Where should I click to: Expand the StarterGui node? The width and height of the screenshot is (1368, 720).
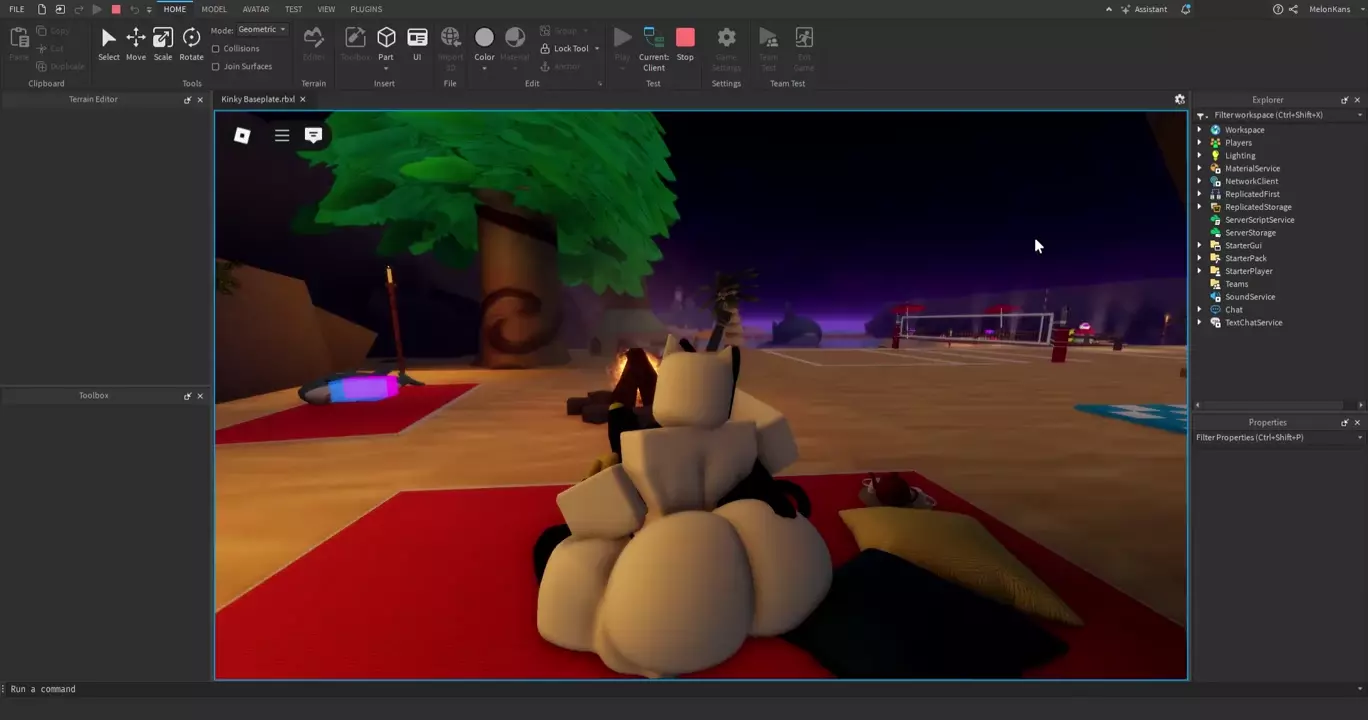click(1200, 246)
